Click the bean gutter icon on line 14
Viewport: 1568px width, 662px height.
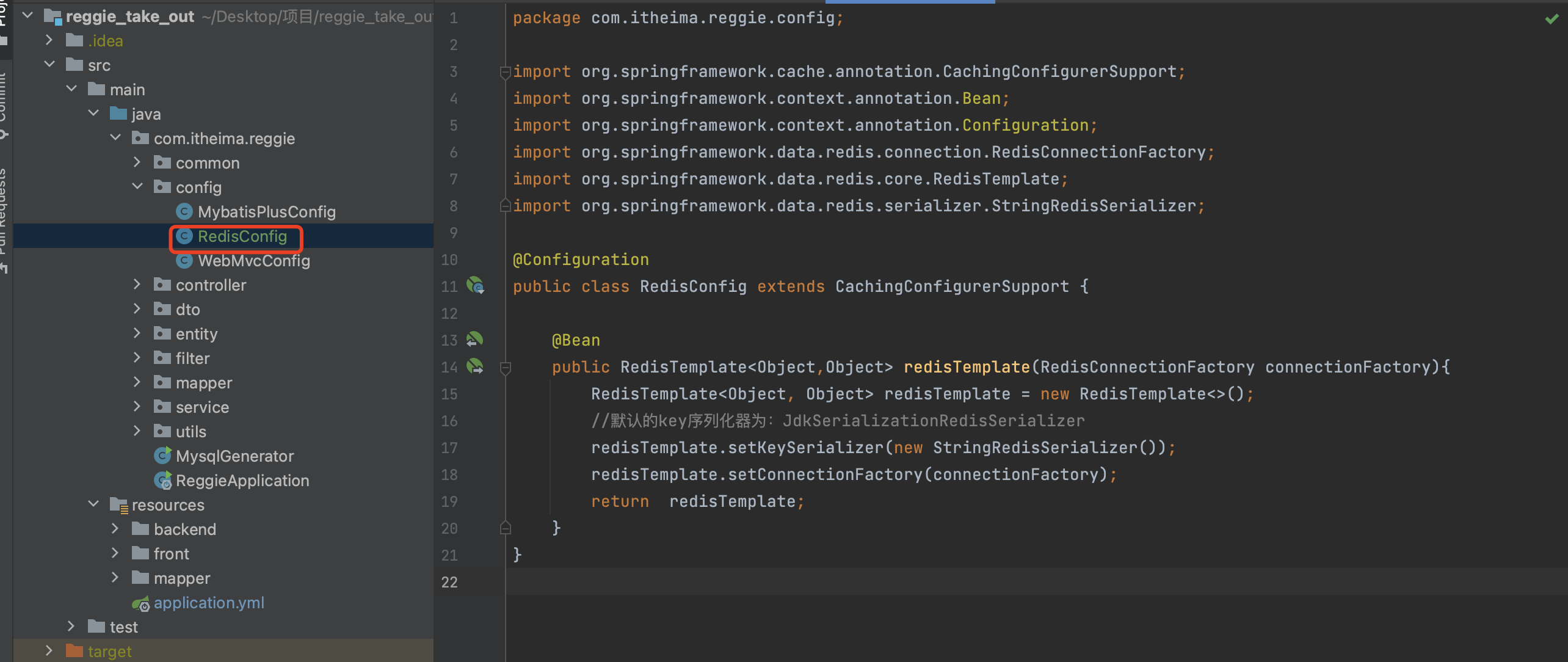474,366
